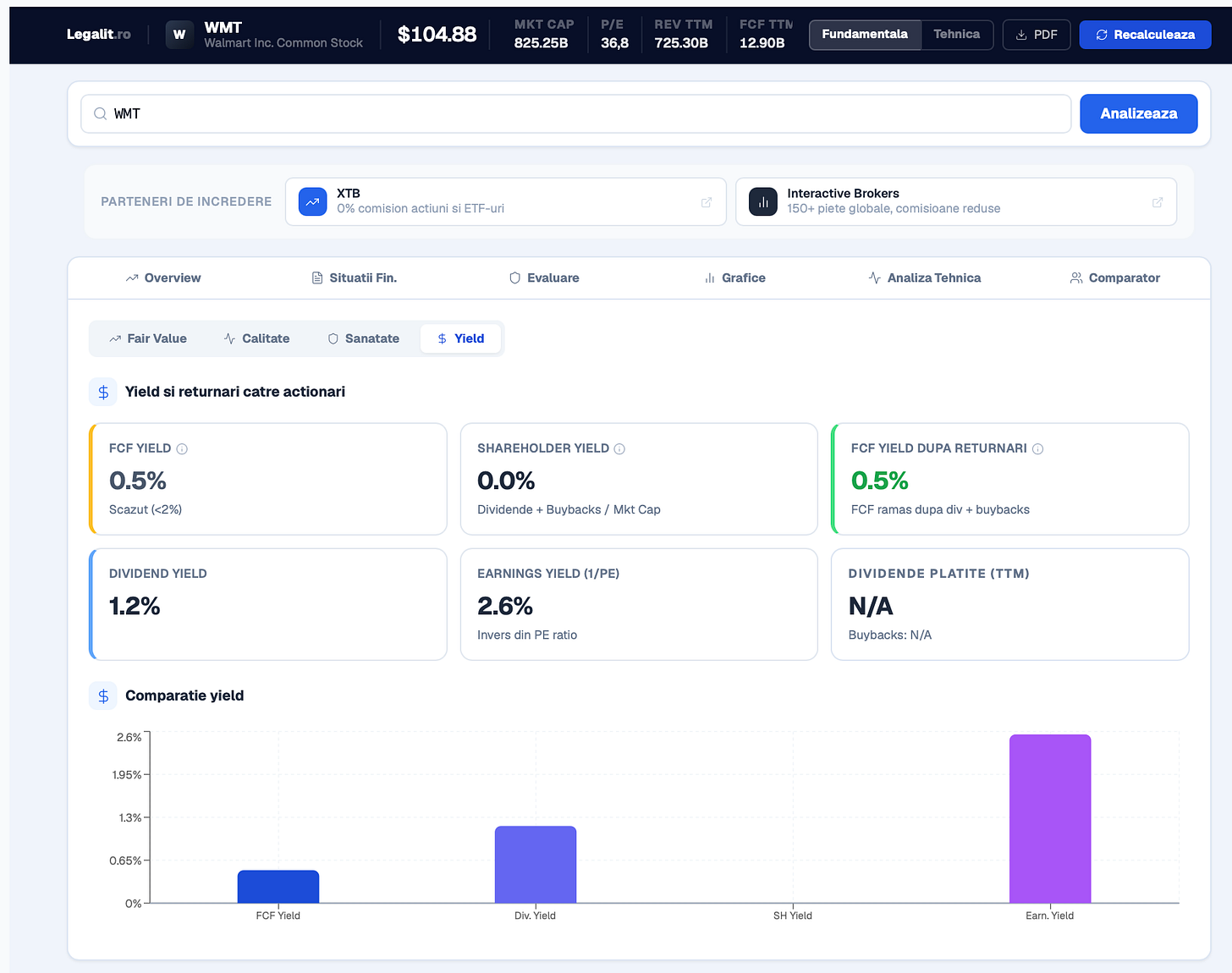Download report with the PDF button

tap(1037, 35)
